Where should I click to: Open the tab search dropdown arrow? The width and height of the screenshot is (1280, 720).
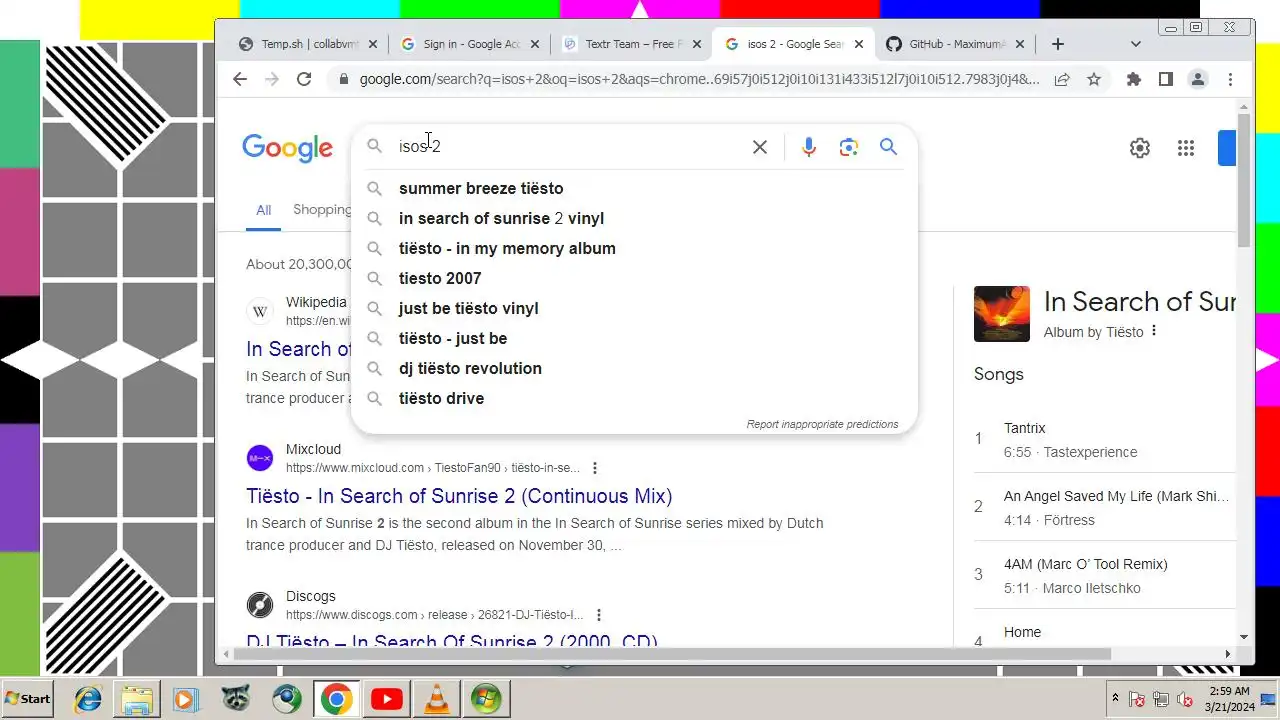click(1135, 44)
